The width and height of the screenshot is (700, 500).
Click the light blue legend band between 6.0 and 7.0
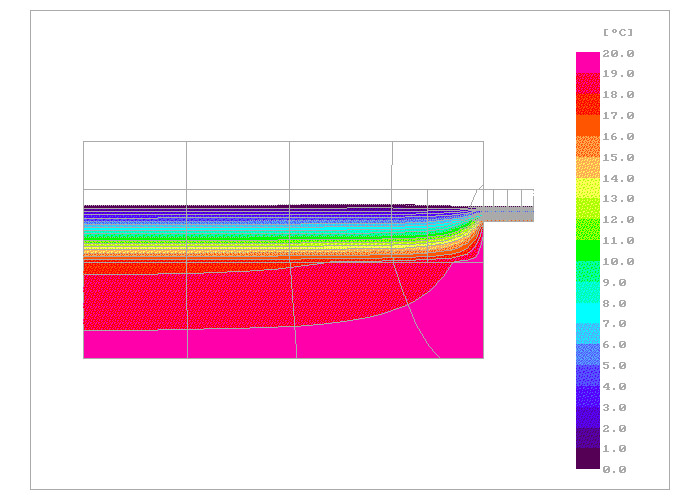pos(588,334)
